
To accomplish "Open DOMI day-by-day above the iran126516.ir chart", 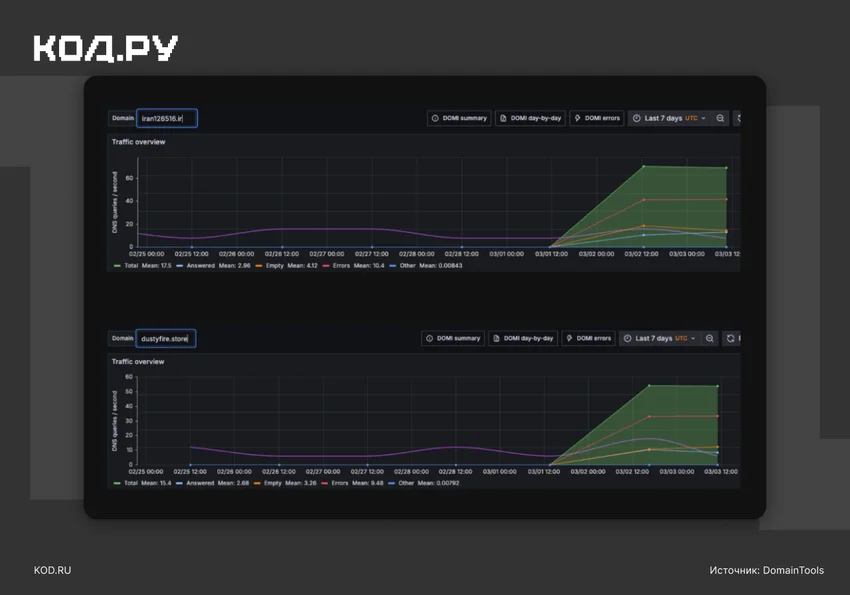I will click(530, 118).
